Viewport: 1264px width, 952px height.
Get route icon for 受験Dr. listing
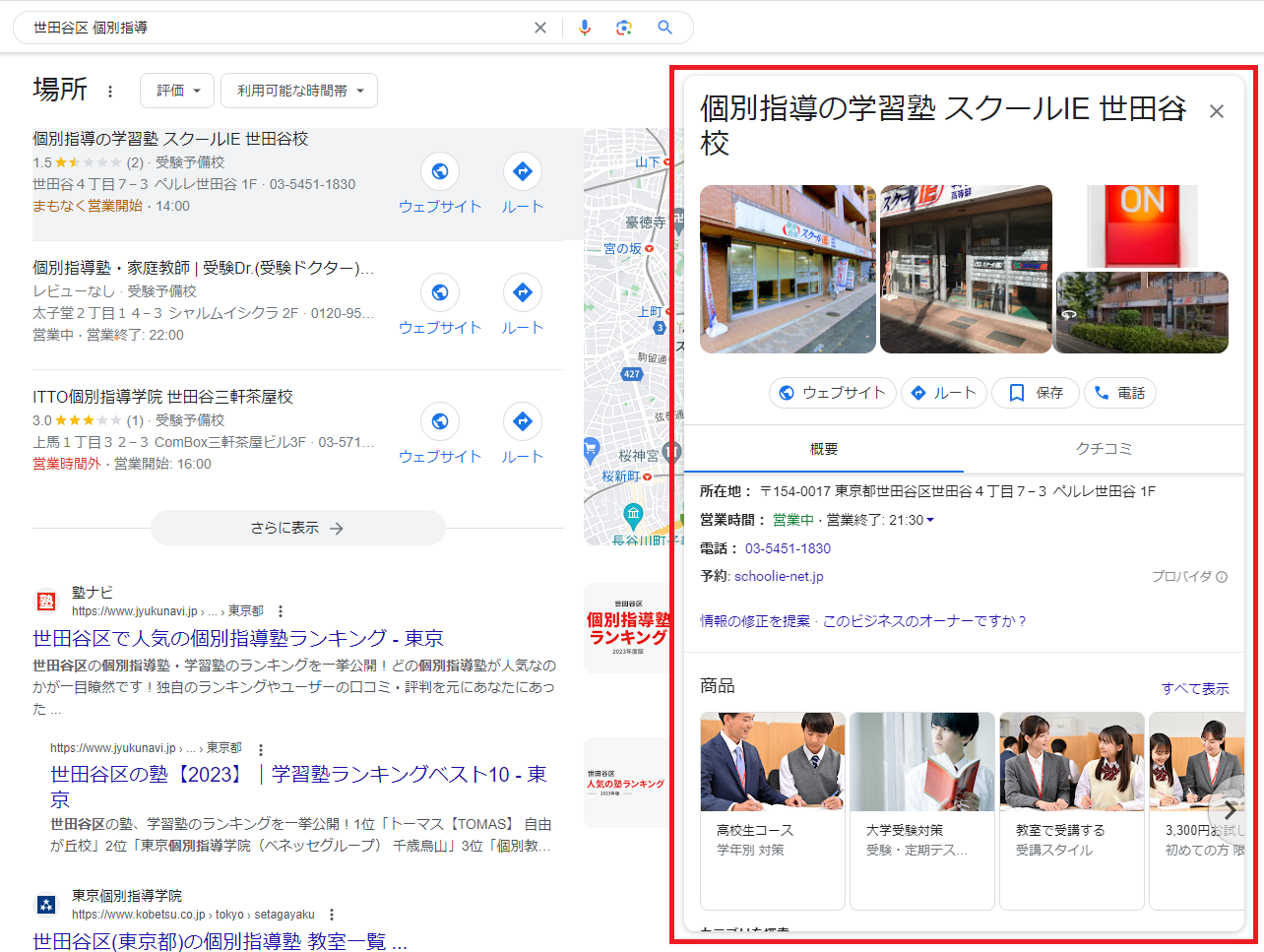coord(523,292)
